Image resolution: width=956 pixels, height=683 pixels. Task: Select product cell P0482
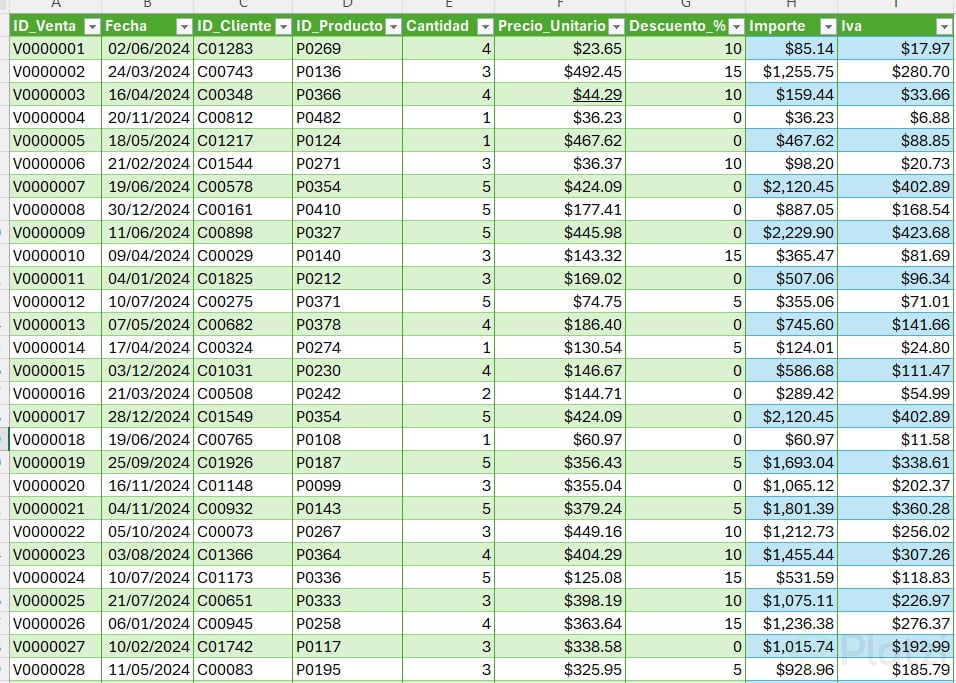348,118
